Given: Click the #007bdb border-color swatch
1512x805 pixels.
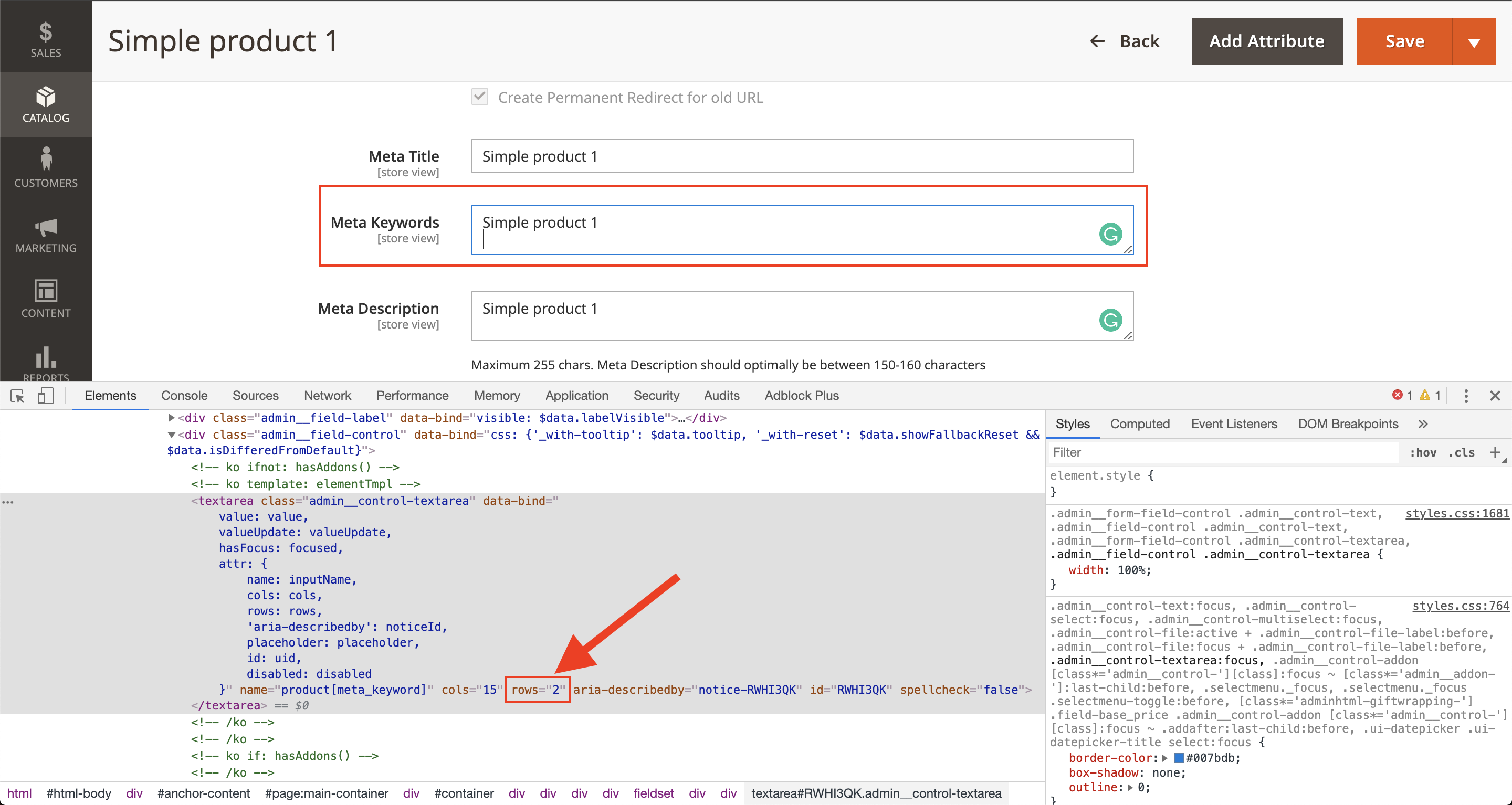Looking at the screenshot, I should tap(1178, 757).
